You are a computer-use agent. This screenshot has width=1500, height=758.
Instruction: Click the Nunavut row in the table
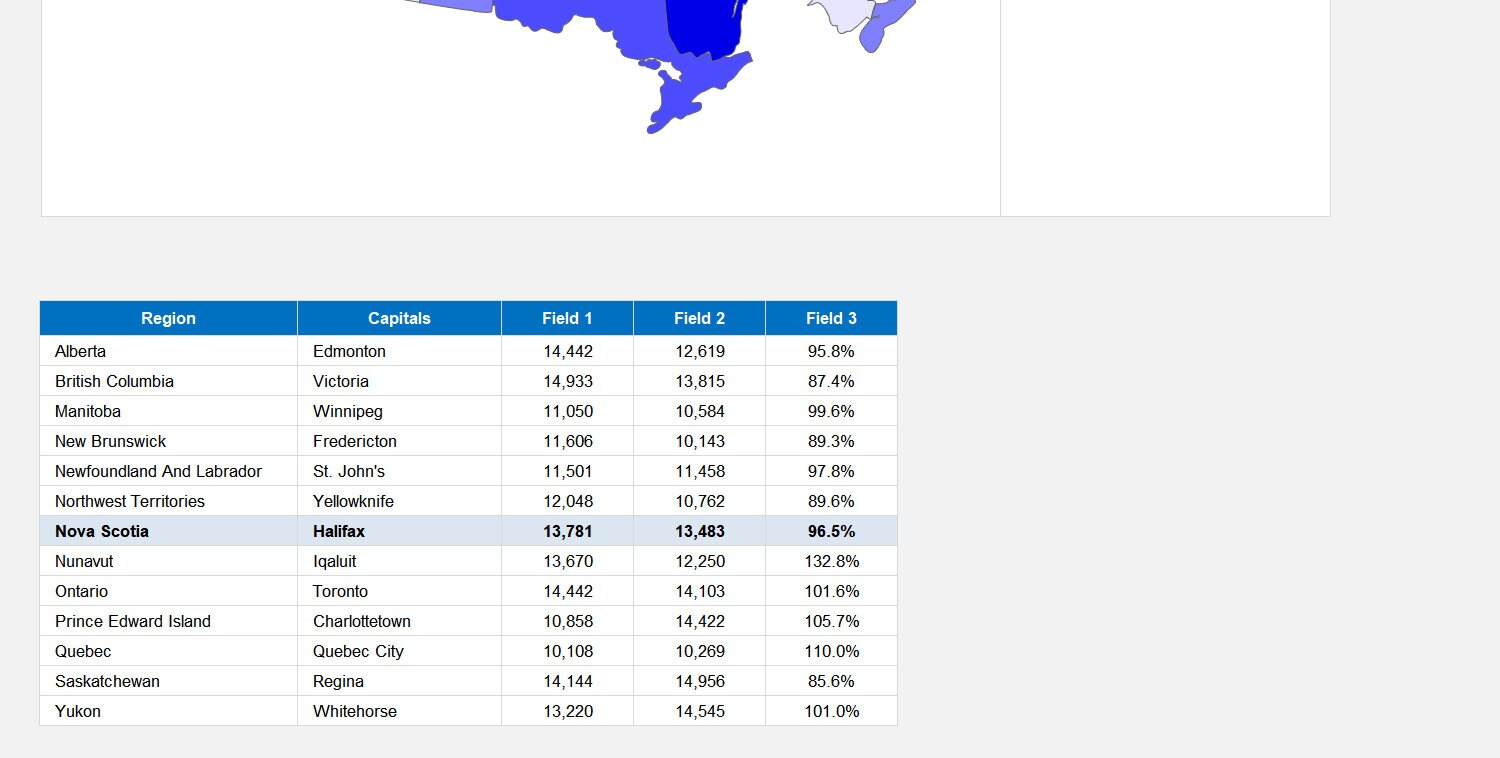168,561
